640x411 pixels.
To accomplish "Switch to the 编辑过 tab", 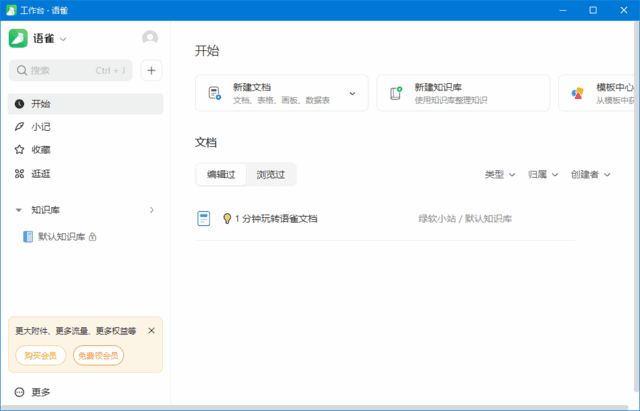I will (x=221, y=175).
